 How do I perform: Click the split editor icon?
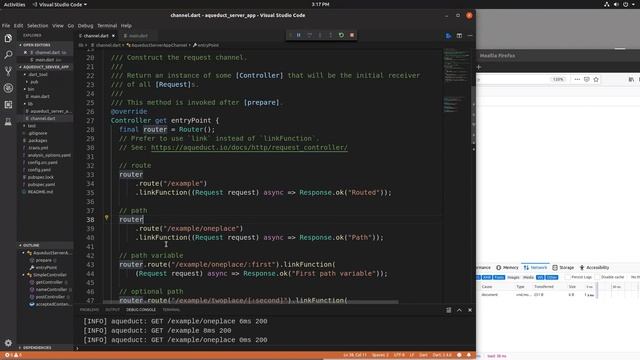[459, 36]
